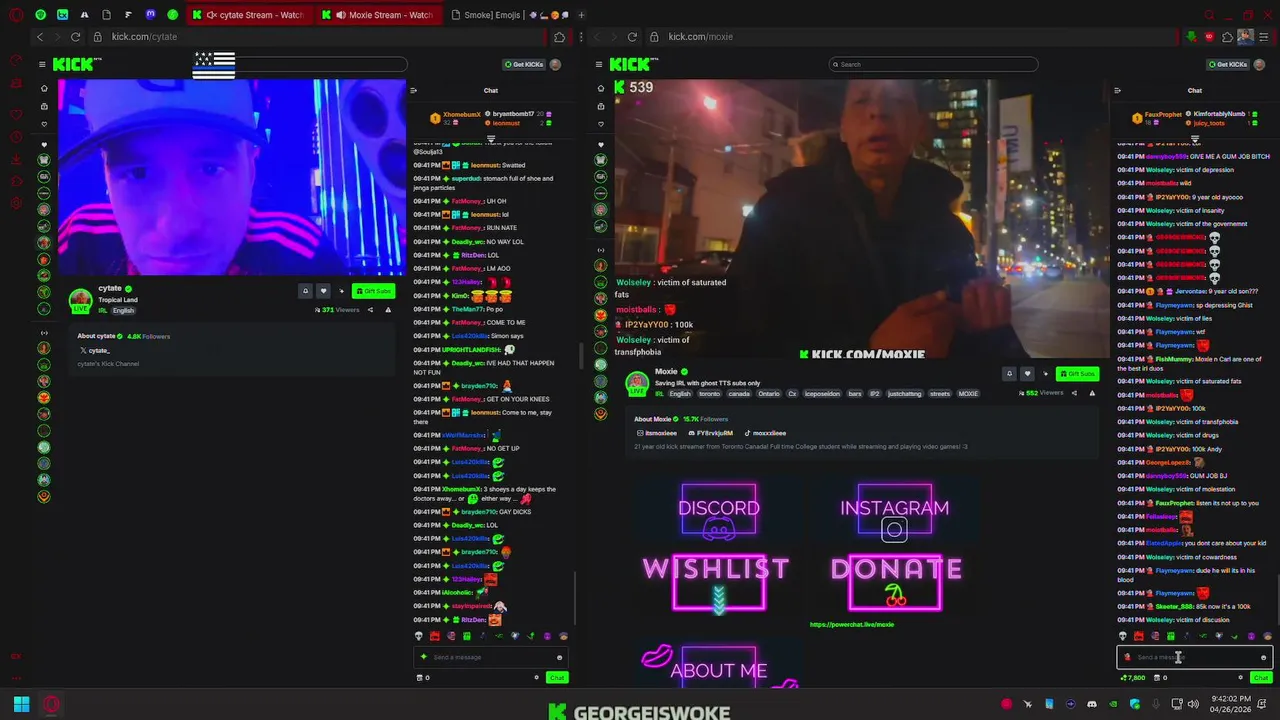Click Gift Subs on Moxie channel

1077,374
